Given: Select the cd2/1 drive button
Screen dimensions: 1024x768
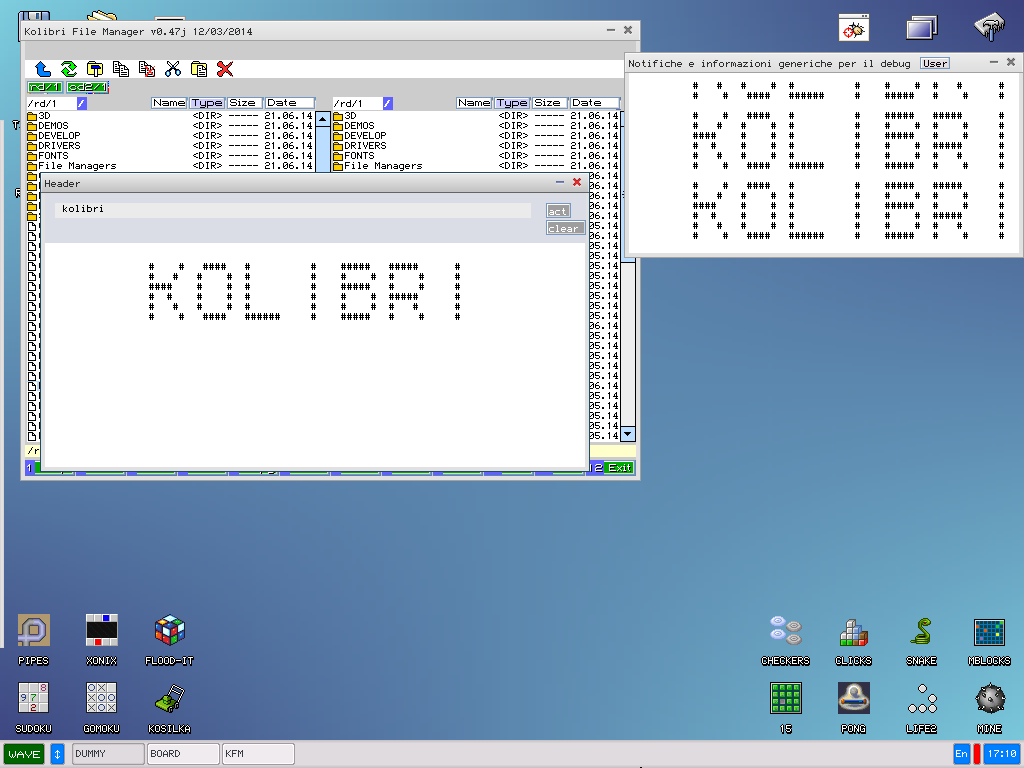Looking at the screenshot, I should [86, 87].
